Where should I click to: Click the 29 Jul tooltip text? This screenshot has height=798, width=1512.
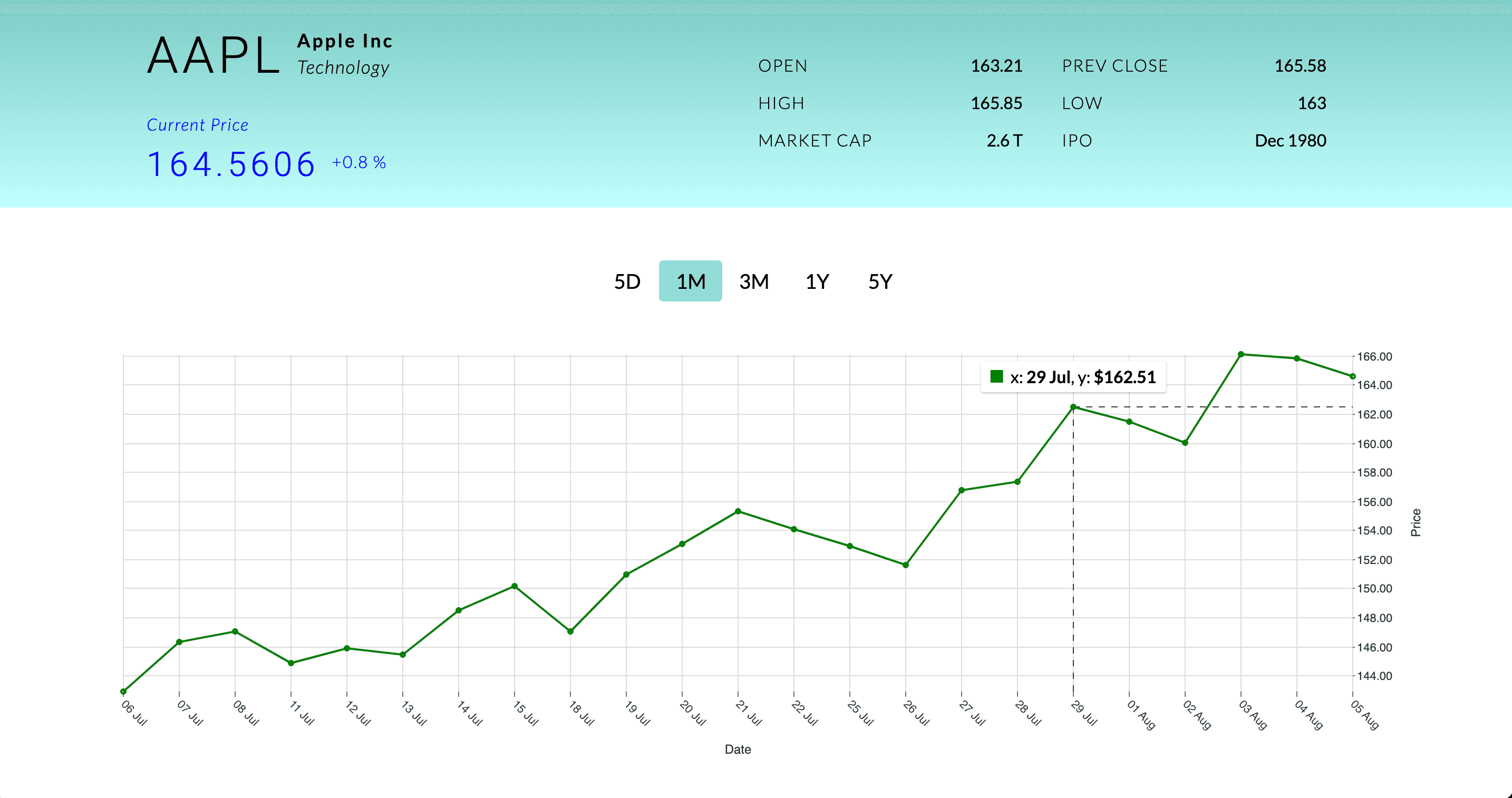pos(1083,377)
